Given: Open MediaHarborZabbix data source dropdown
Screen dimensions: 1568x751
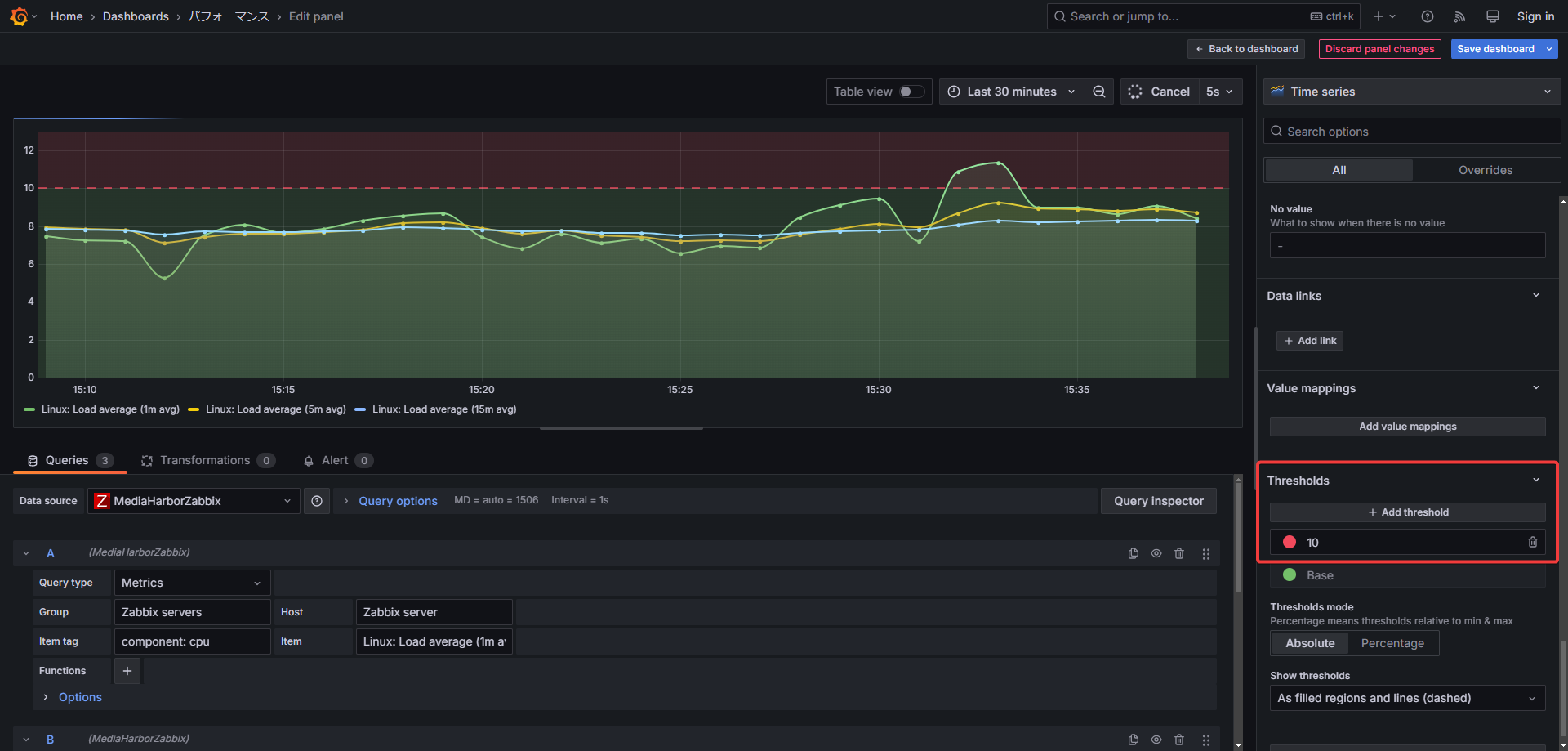Looking at the screenshot, I should [x=194, y=501].
